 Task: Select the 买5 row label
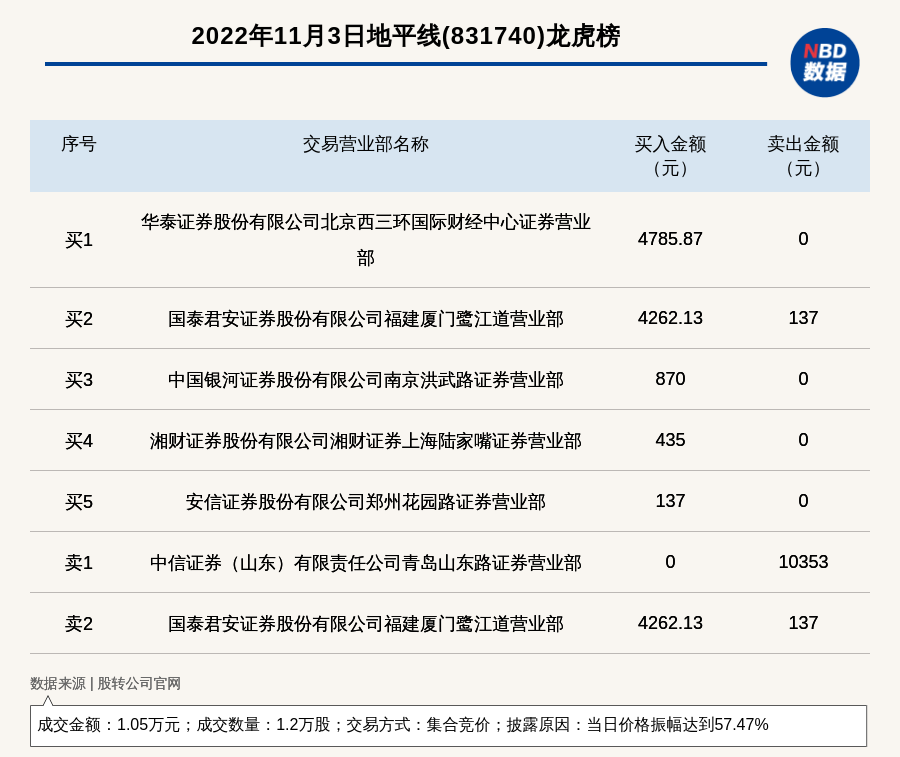[x=79, y=502]
